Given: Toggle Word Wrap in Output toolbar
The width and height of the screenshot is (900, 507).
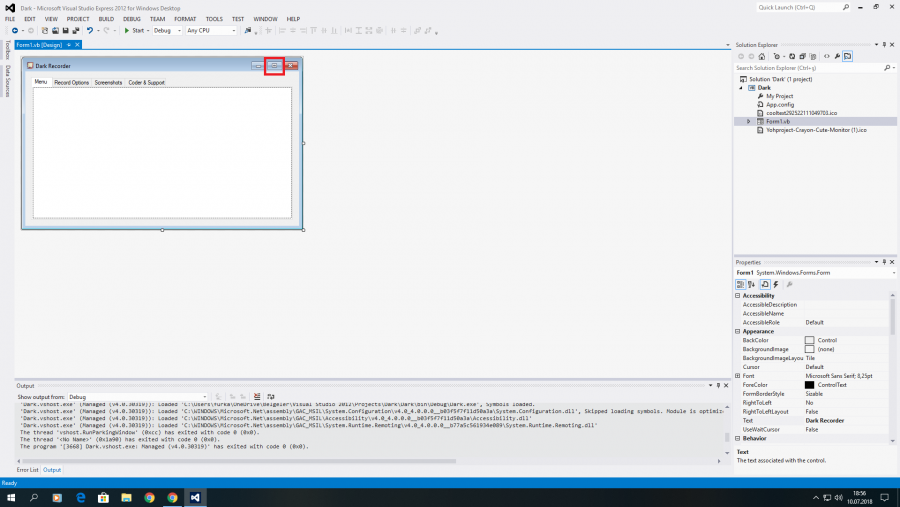Looking at the screenshot, I should point(271,397).
